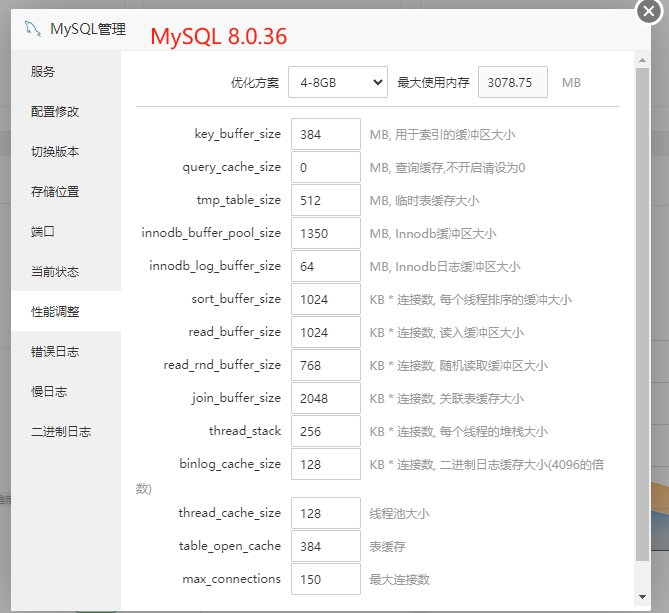Close the MySQL management dialog
The width and height of the screenshot is (669, 613).
(x=649, y=11)
